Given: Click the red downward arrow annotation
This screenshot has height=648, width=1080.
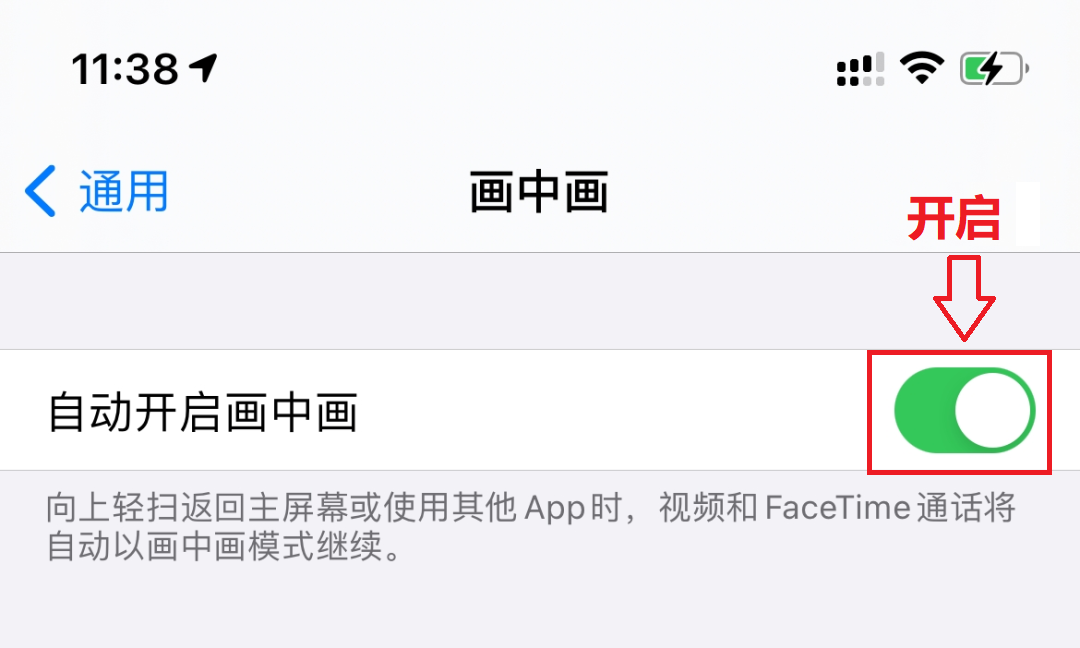Looking at the screenshot, I should (964, 297).
